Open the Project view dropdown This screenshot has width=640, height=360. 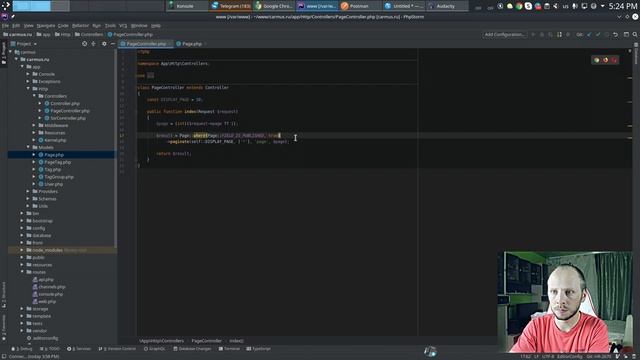(24, 44)
